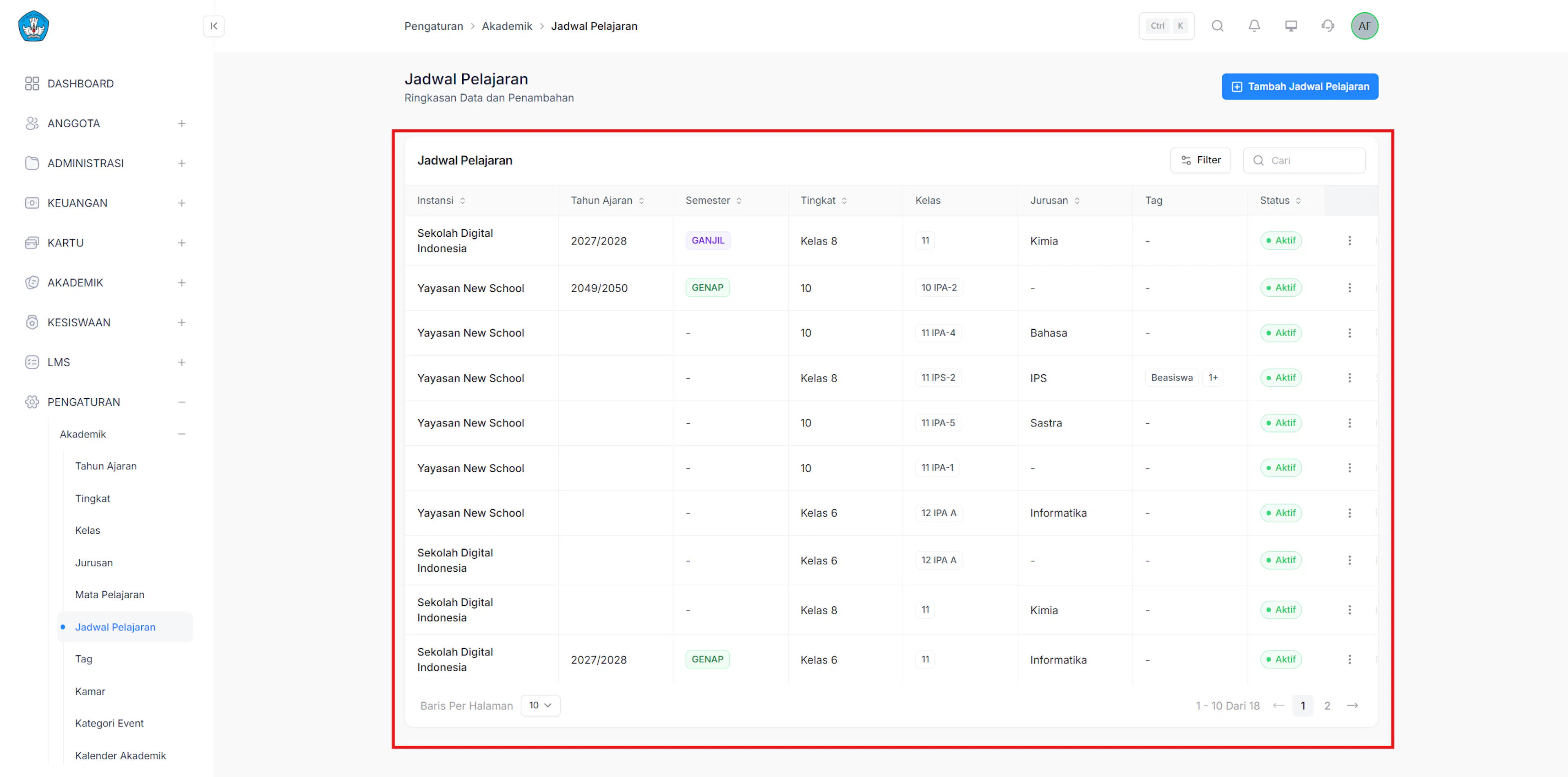Open Mata Pelajaran in the sidebar

[109, 595]
